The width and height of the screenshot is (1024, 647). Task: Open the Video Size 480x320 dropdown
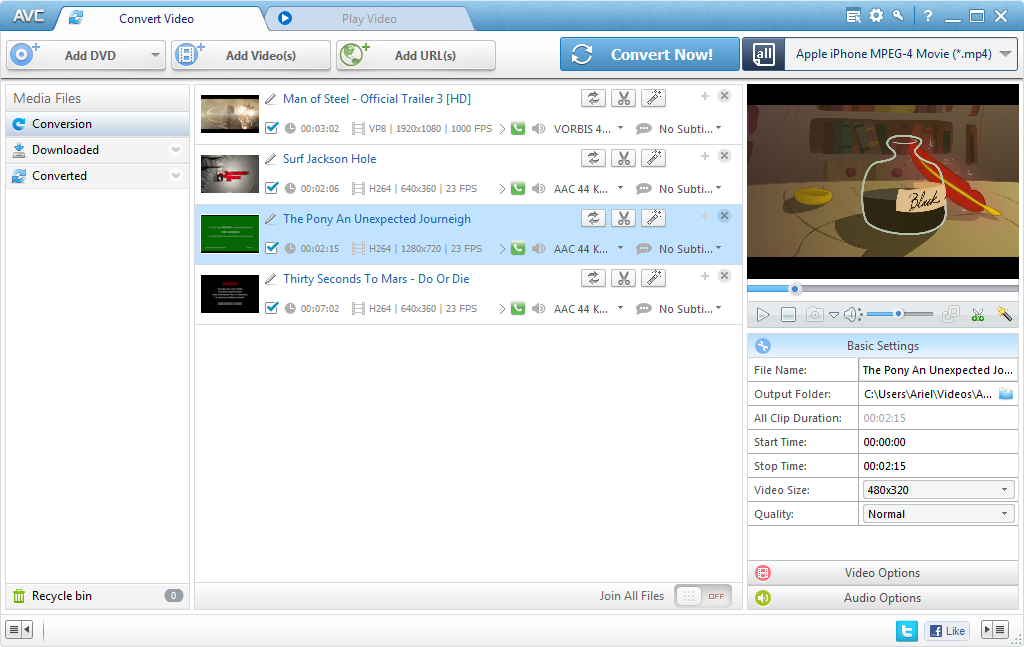click(938, 490)
